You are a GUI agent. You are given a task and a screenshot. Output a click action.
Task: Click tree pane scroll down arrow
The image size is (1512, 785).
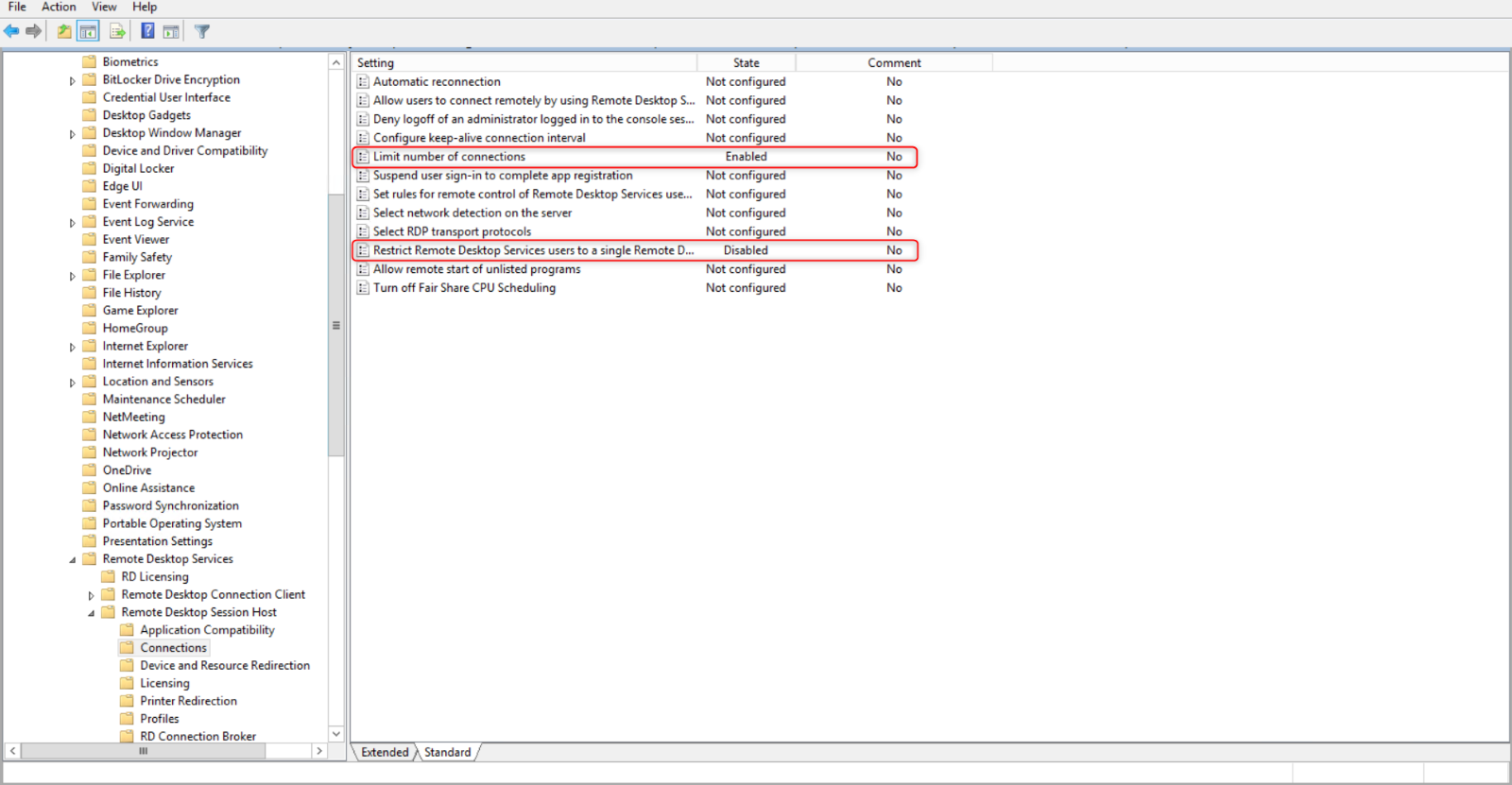pyautogui.click(x=336, y=734)
